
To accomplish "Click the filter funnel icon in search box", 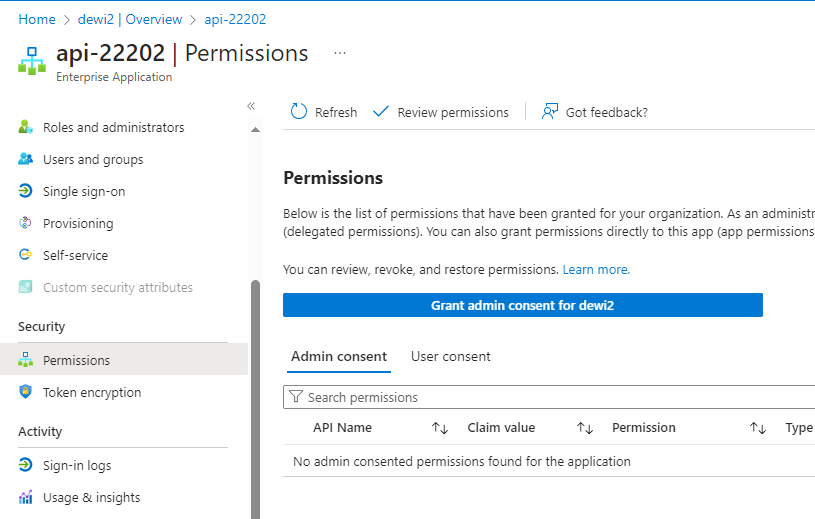I will coord(295,397).
